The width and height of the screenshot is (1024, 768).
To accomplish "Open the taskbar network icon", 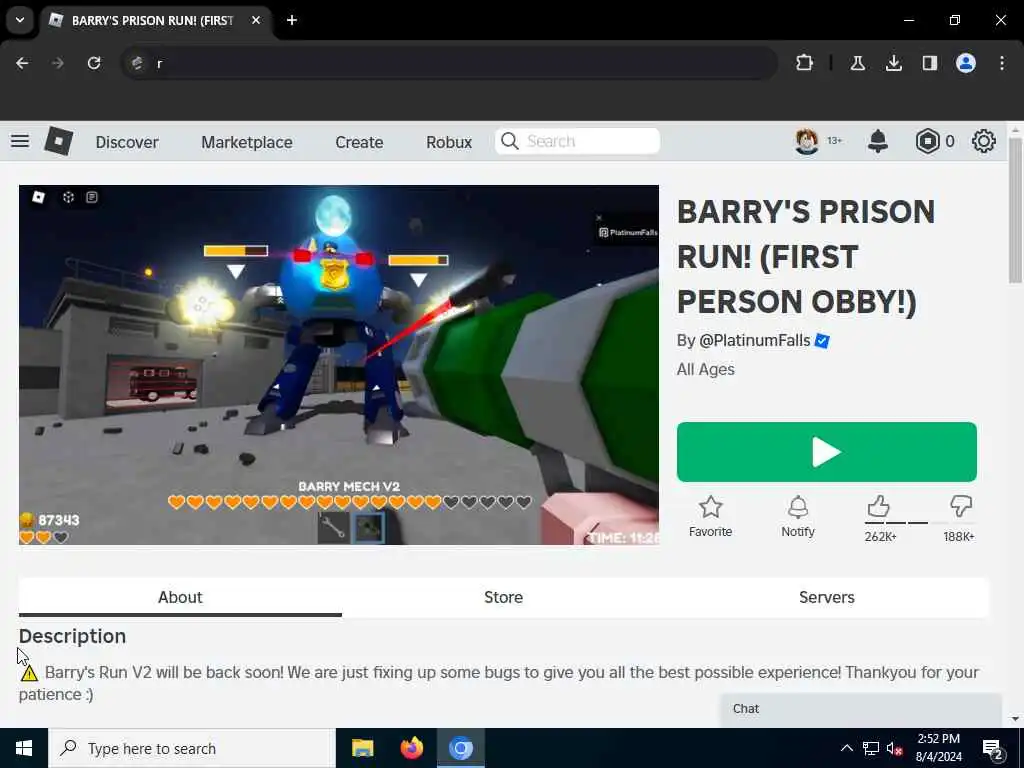I will 871,748.
